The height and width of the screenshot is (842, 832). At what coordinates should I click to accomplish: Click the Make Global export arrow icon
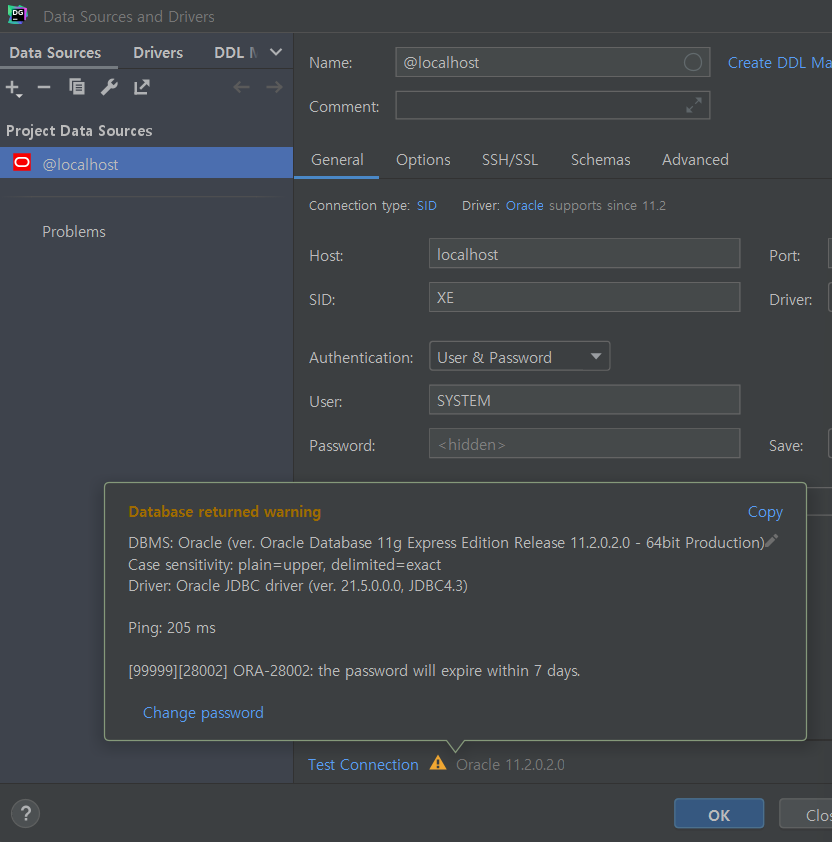tap(142, 87)
